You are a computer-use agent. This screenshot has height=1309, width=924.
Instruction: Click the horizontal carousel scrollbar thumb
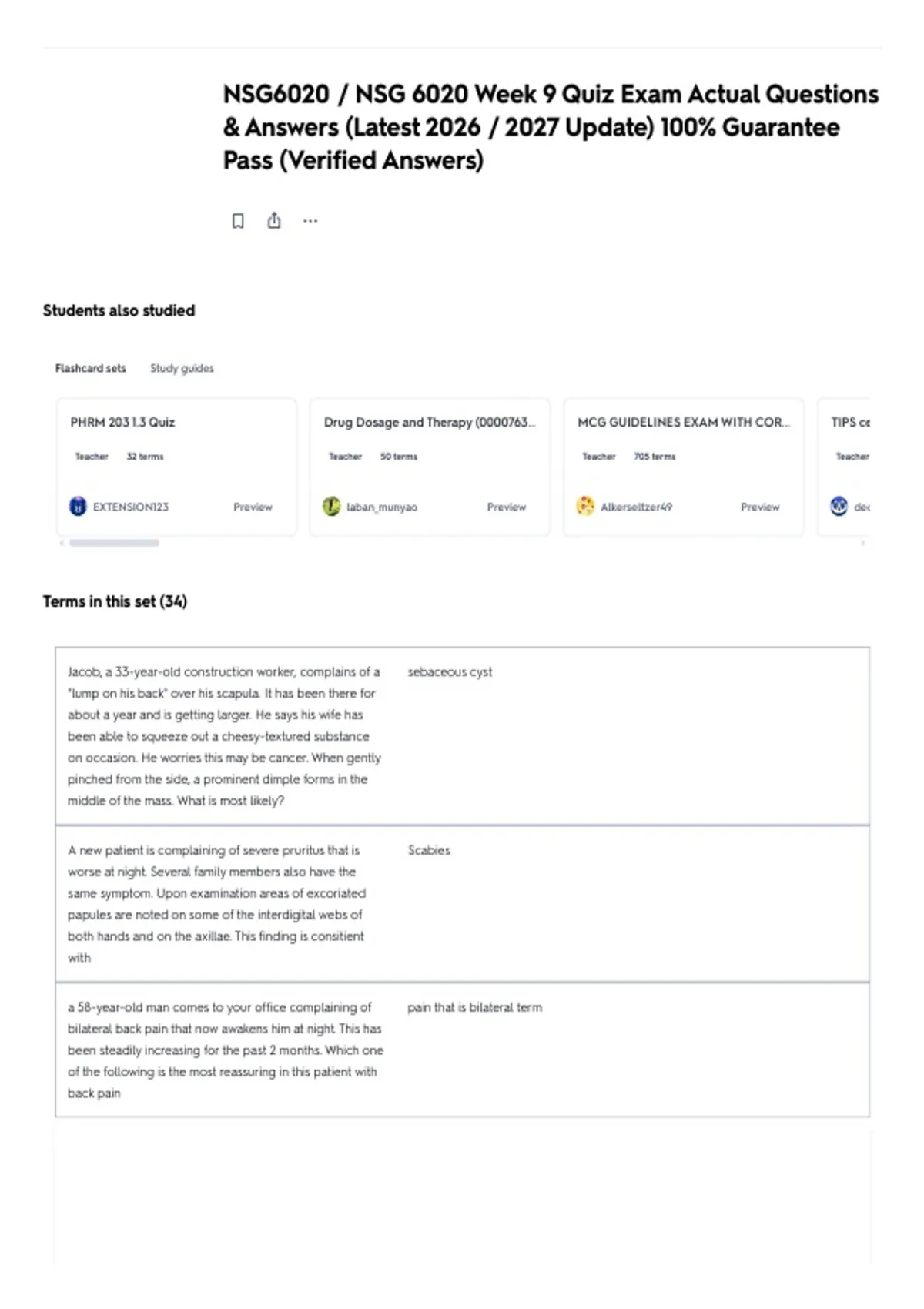click(114, 544)
